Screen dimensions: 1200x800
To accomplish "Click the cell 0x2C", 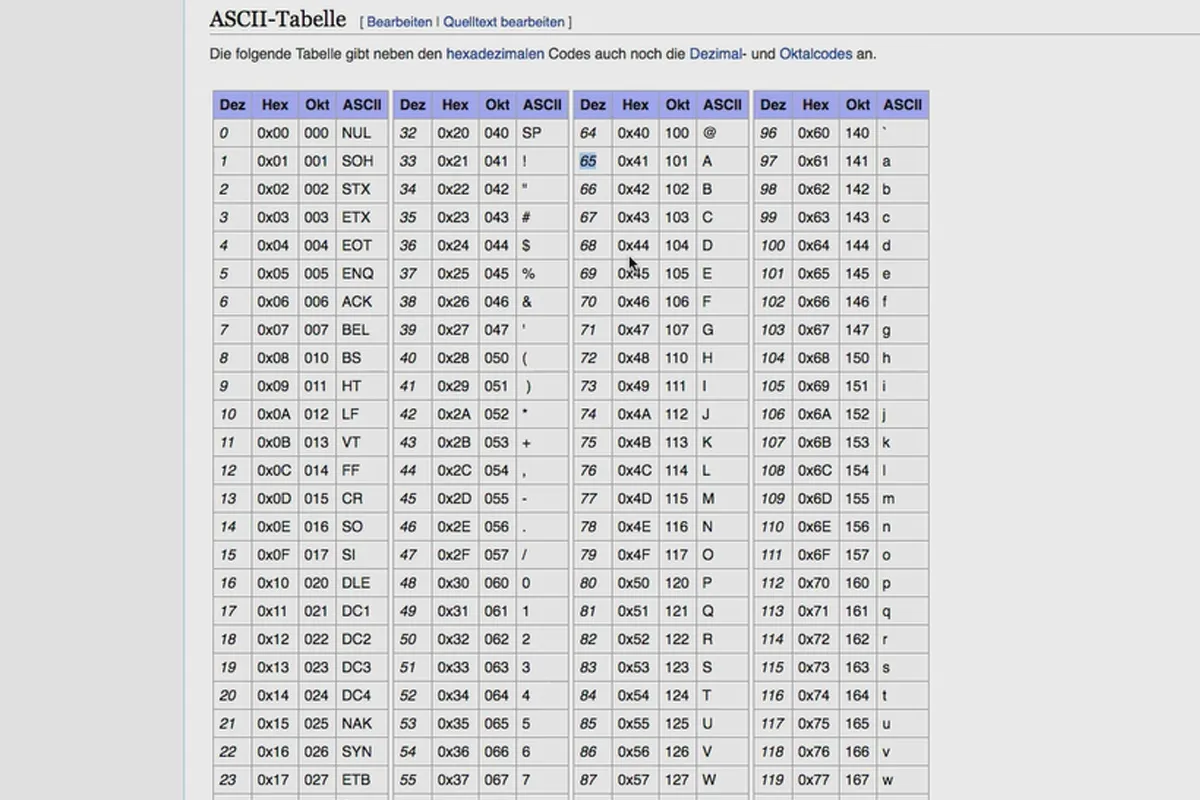I will (454, 470).
